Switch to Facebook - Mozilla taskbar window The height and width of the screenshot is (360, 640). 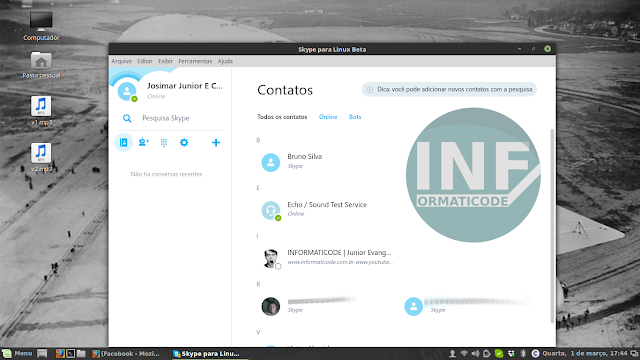(127, 353)
